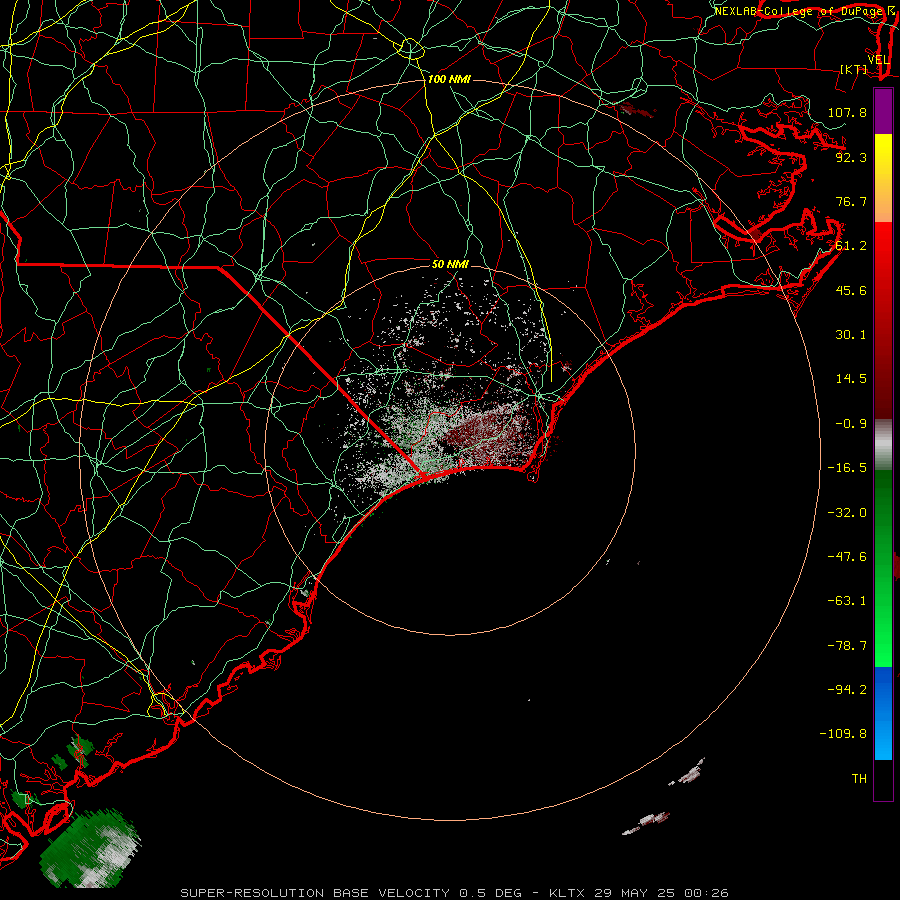Click the 50 NMI range ring label
This screenshot has height=900, width=900.
coord(451,264)
